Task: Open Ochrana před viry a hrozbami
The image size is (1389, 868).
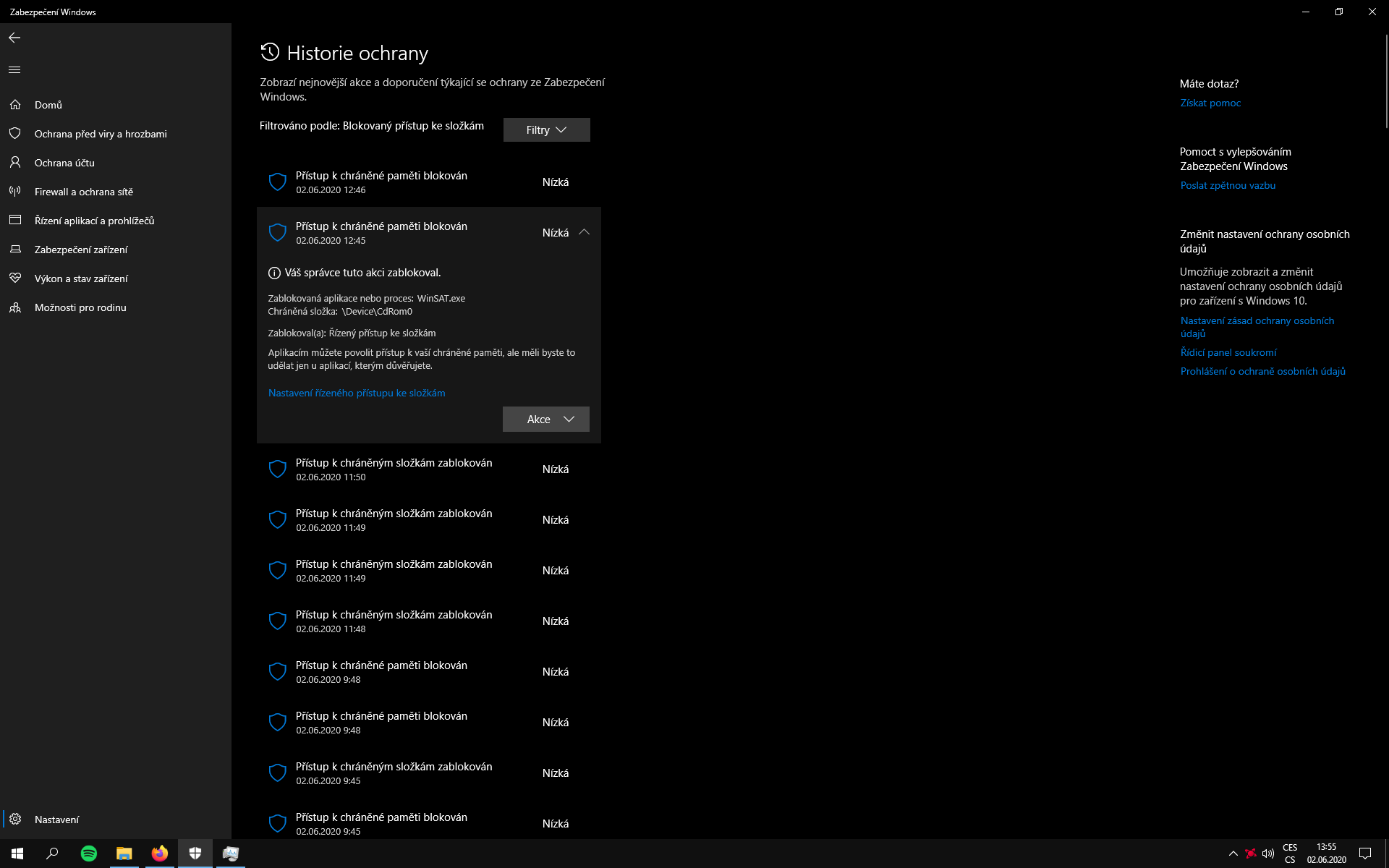Action: (101, 134)
